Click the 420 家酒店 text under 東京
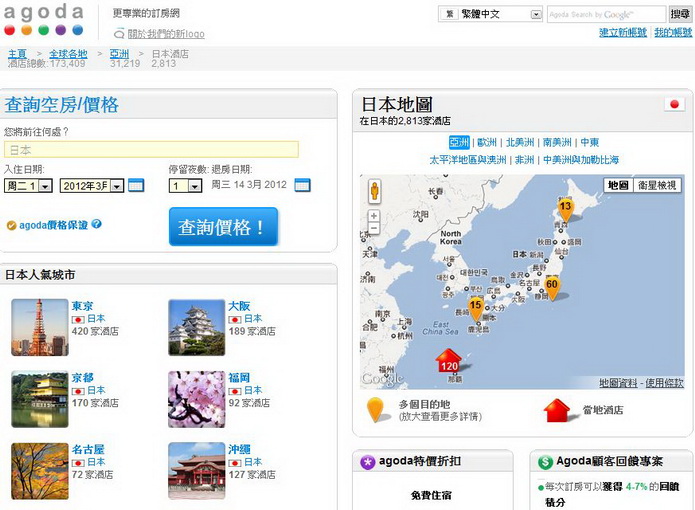This screenshot has width=695, height=510. pyautogui.click(x=95, y=331)
